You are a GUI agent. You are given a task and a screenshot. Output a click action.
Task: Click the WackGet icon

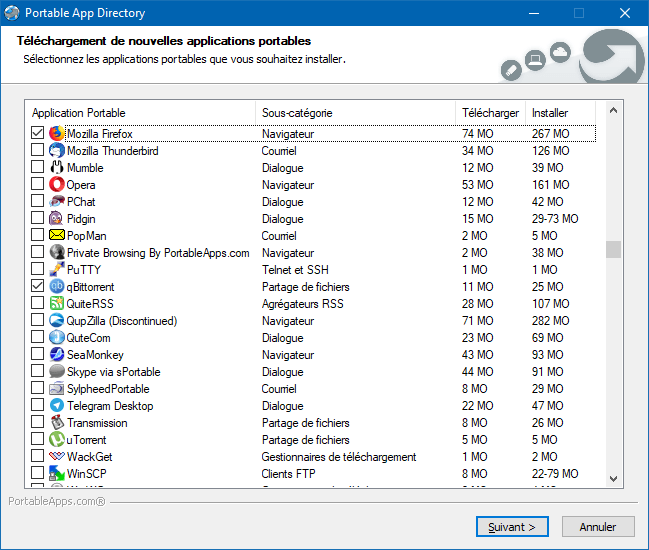[57, 456]
